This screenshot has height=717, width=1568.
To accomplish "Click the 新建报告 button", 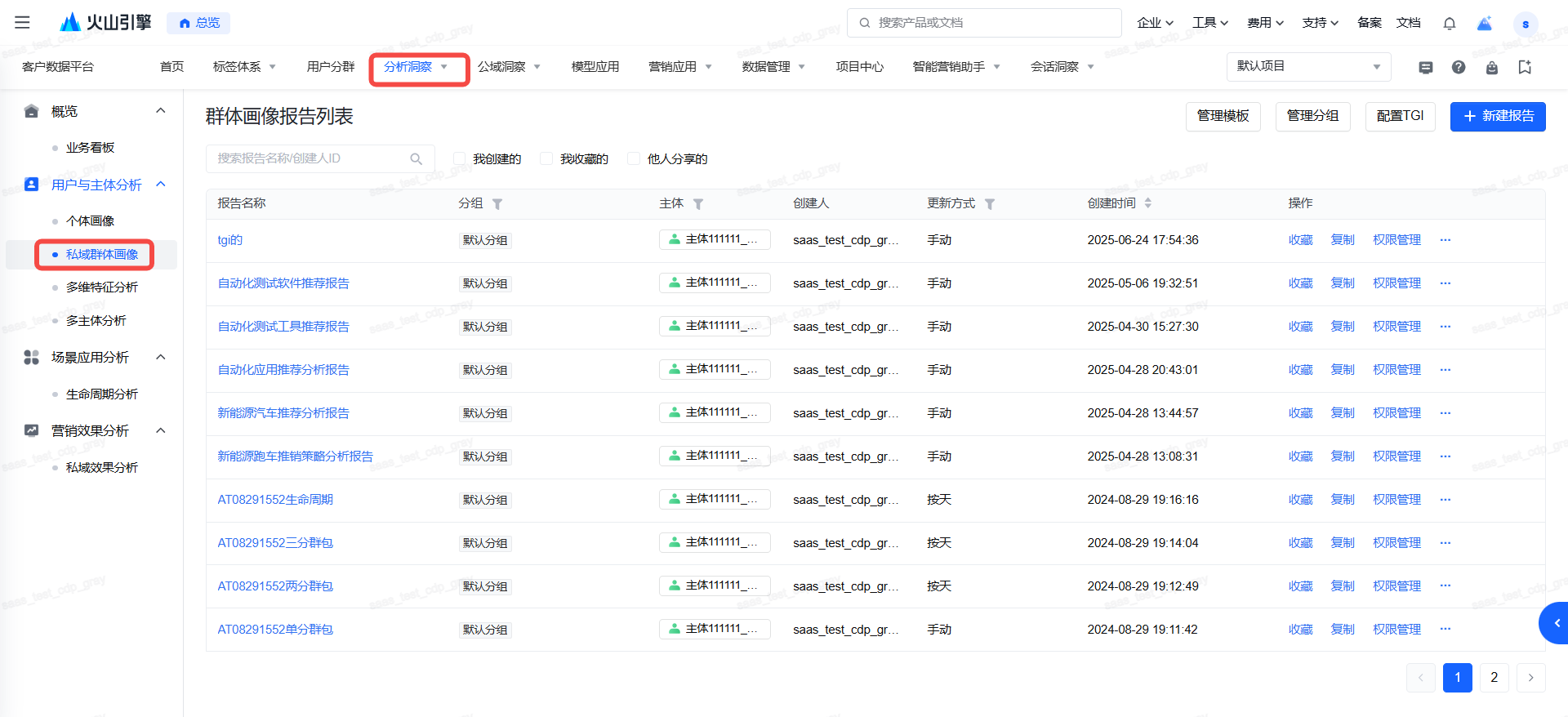I will pos(1497,117).
